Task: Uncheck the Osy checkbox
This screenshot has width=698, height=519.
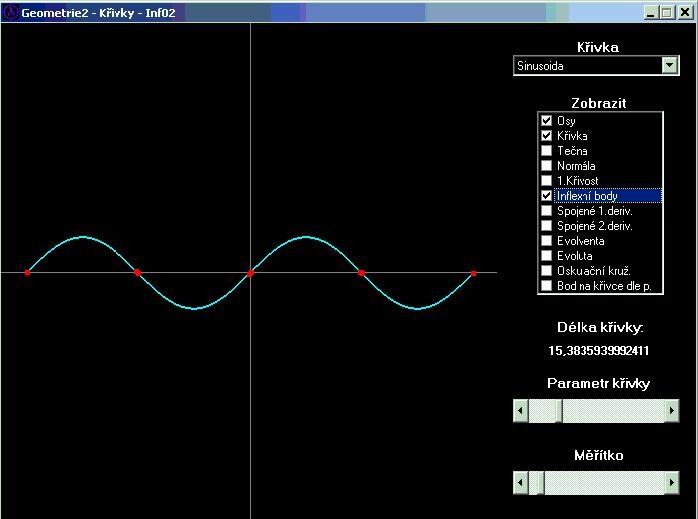Action: (546, 121)
